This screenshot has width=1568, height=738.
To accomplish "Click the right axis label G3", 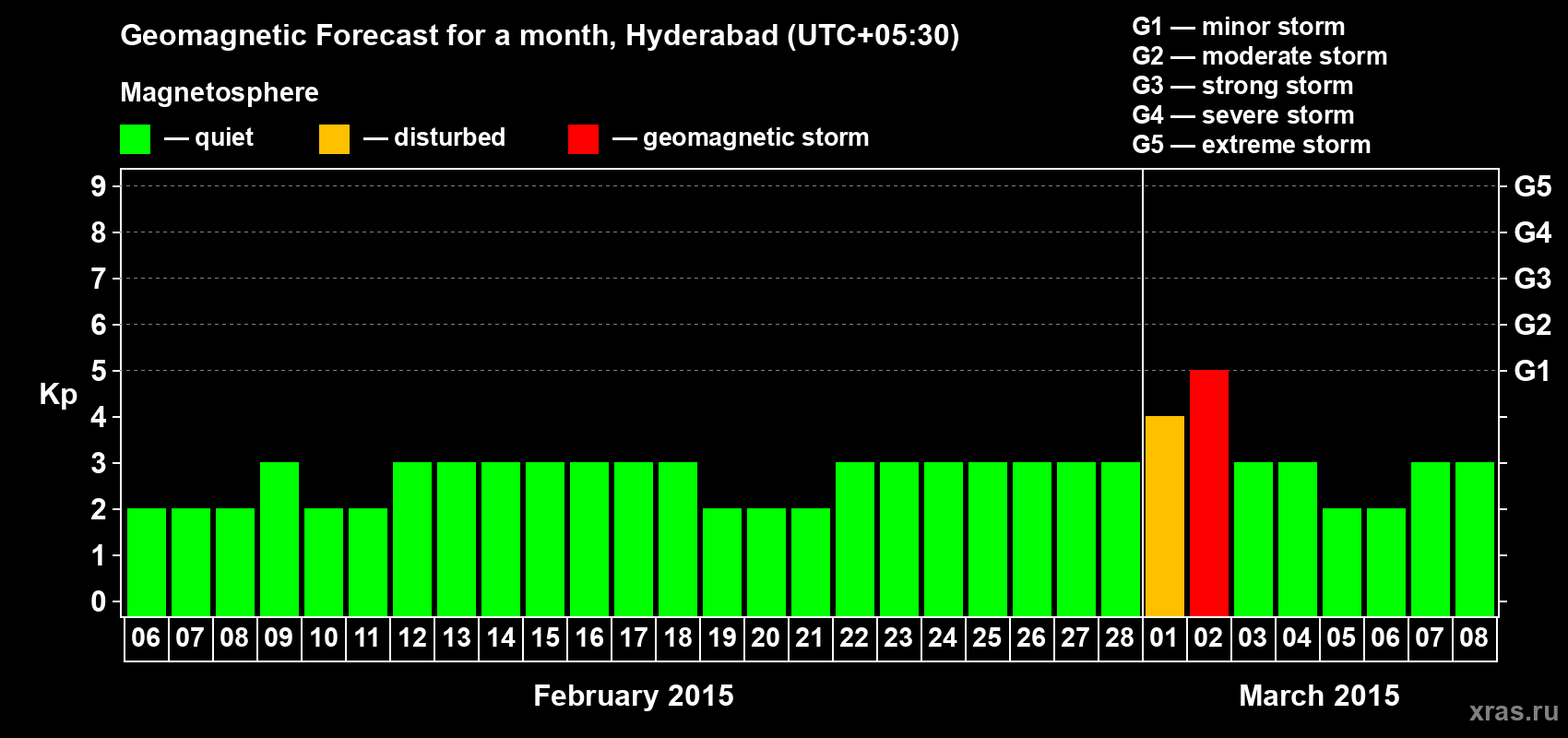I will pyautogui.click(x=1533, y=279).
